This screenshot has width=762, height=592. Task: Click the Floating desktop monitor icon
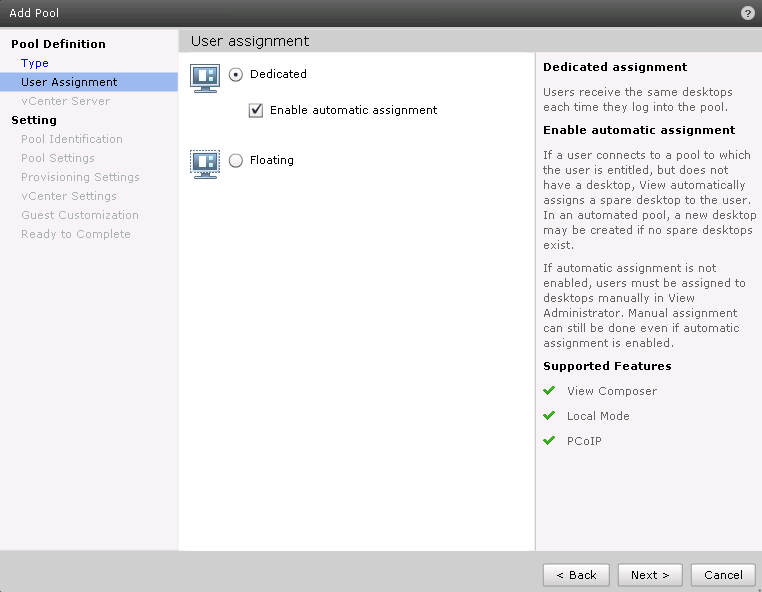click(205, 163)
